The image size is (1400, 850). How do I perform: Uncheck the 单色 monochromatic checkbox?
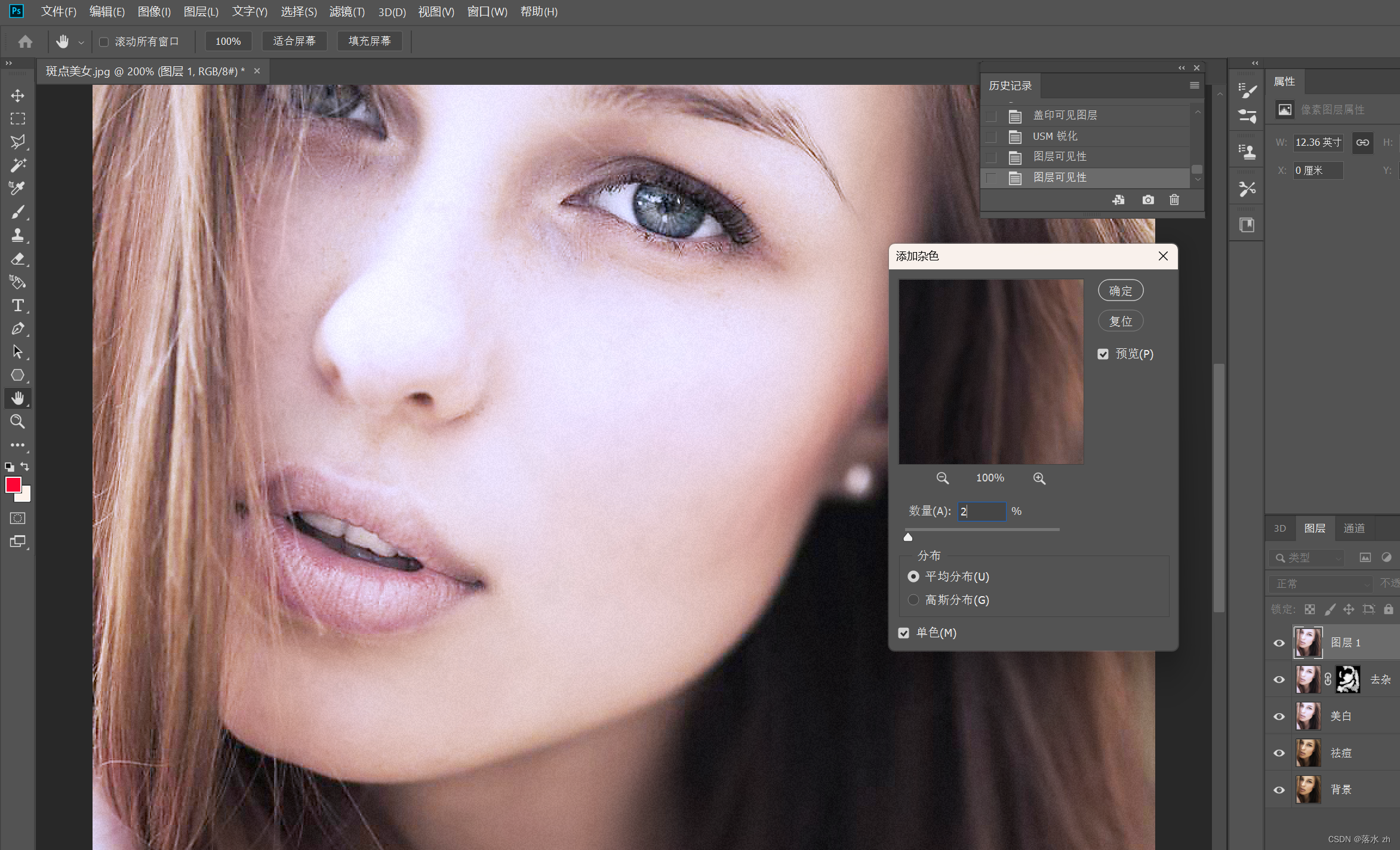click(904, 633)
